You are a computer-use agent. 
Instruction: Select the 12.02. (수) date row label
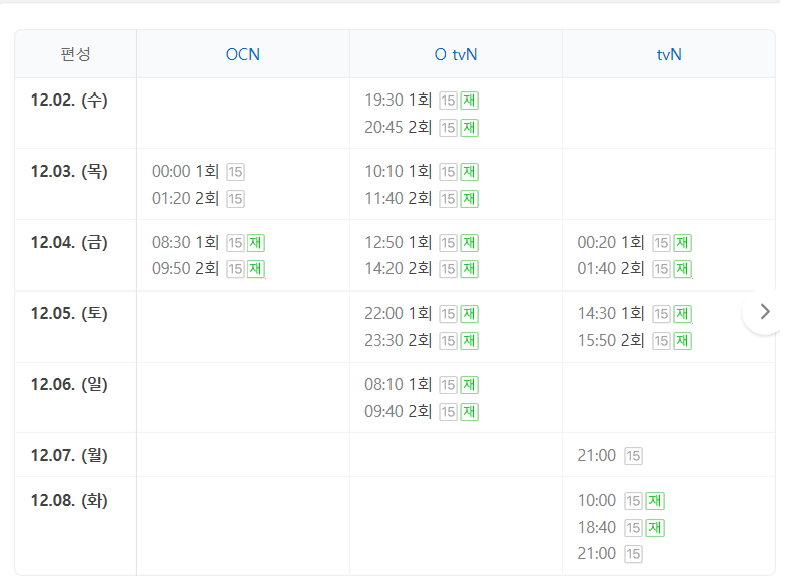click(69, 100)
